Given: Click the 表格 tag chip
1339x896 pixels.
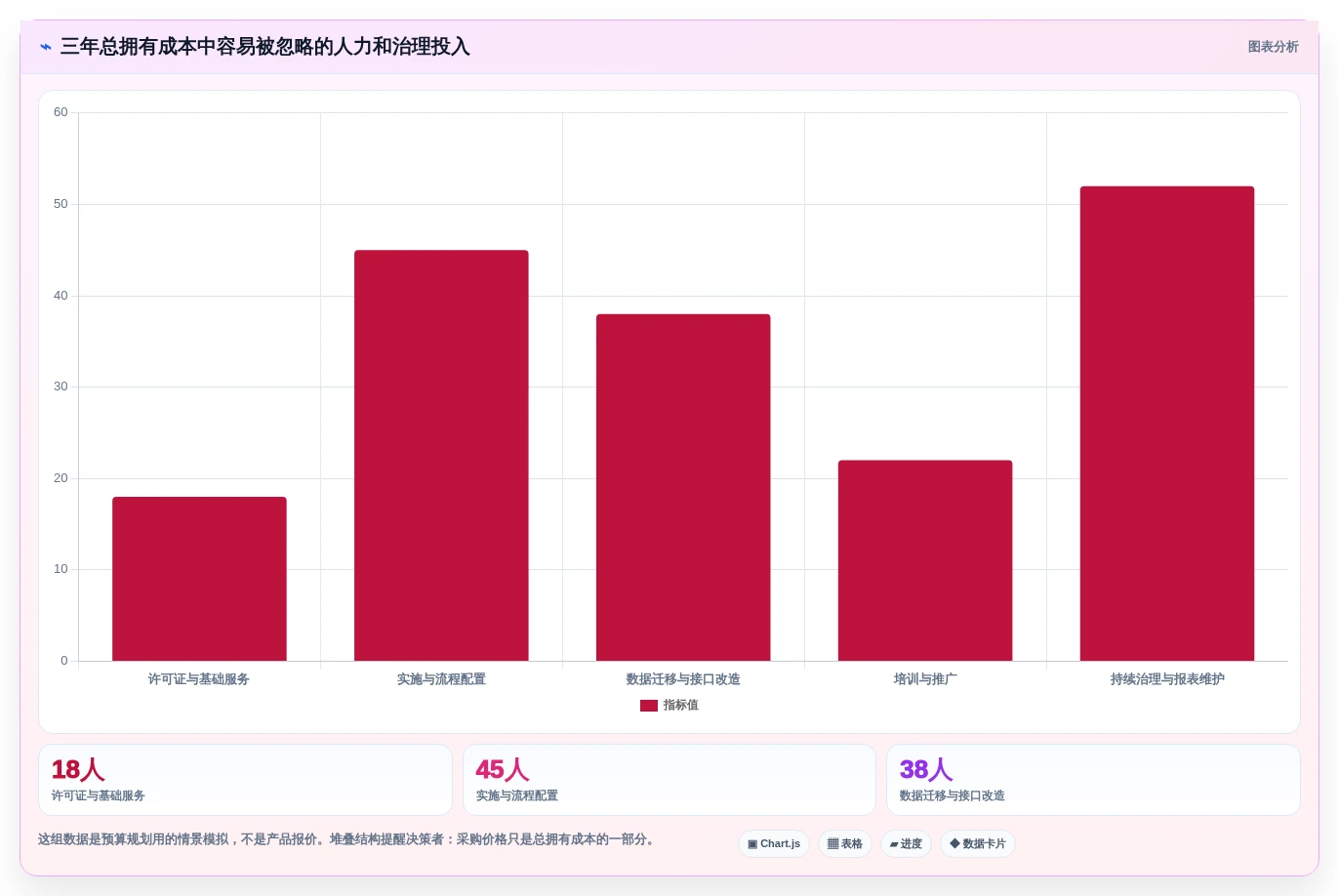Looking at the screenshot, I should tap(845, 844).
